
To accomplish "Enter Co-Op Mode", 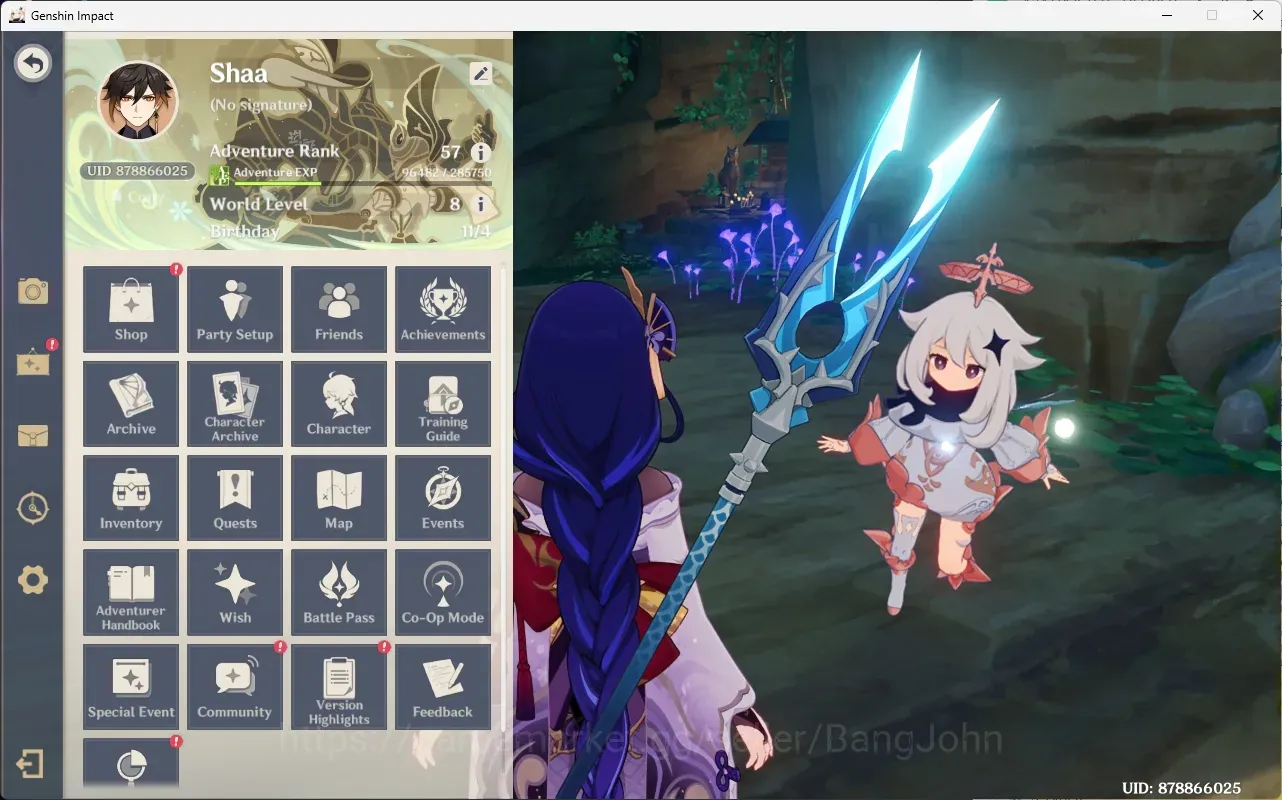I will (x=443, y=592).
